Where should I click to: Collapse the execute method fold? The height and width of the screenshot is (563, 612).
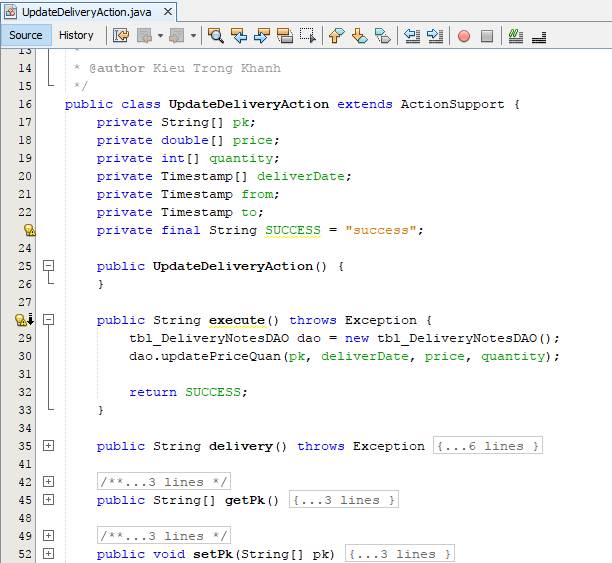click(48, 320)
